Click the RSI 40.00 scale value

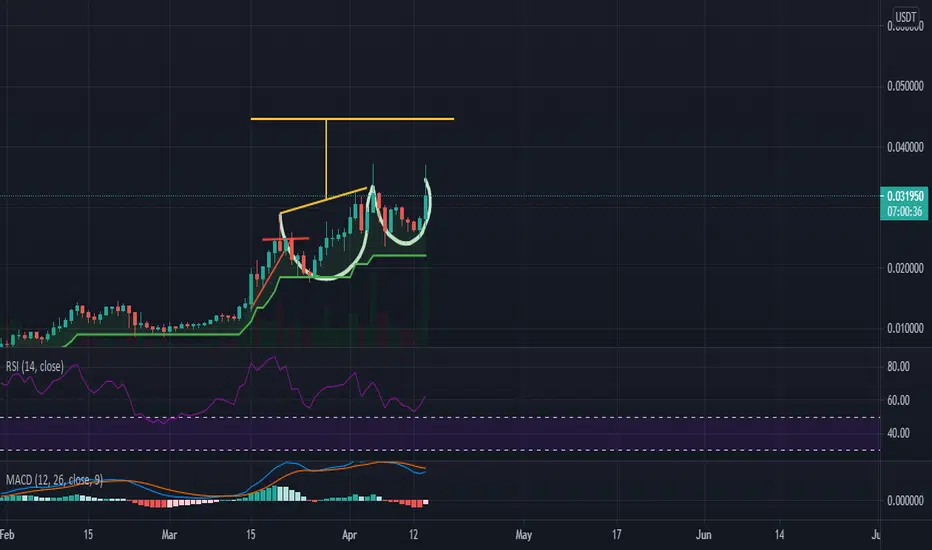click(x=898, y=433)
